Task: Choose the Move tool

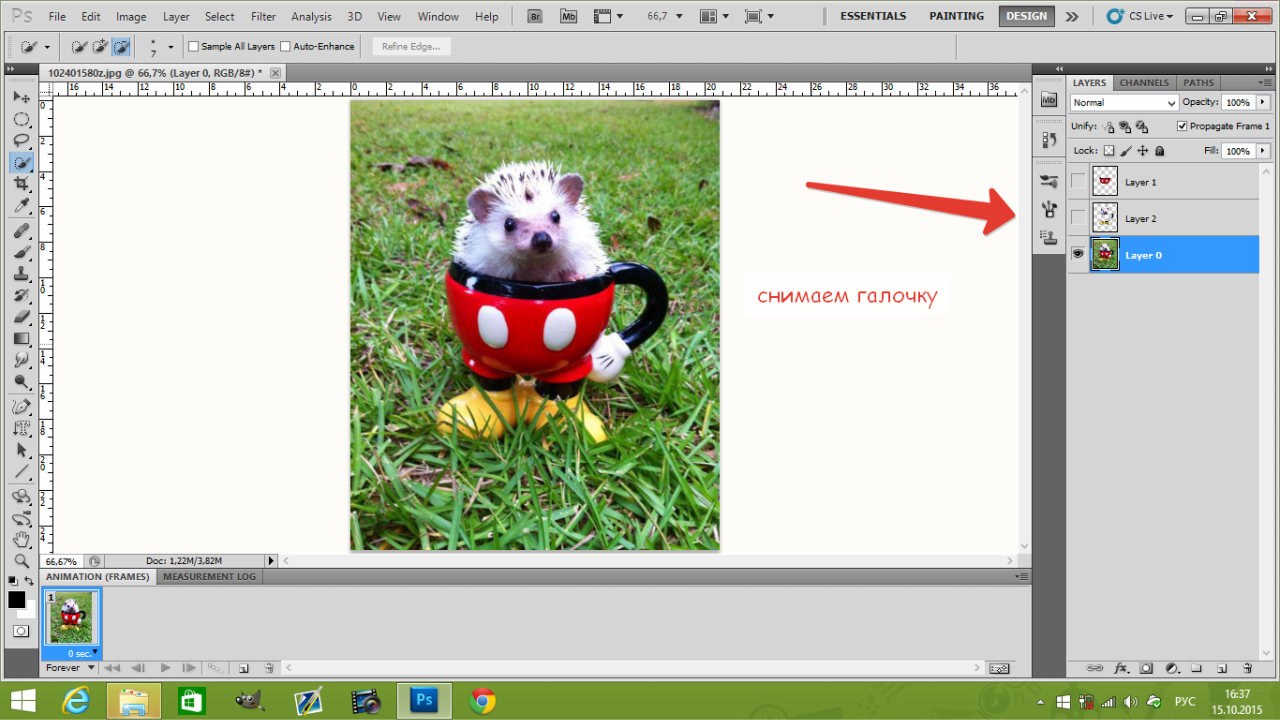Action: 21,97
